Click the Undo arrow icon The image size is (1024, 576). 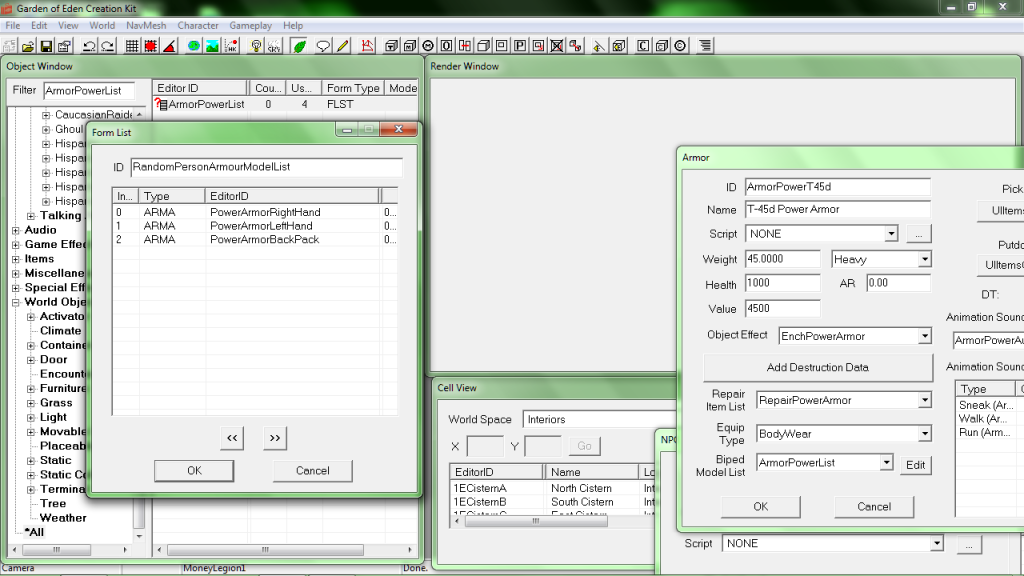coord(89,46)
